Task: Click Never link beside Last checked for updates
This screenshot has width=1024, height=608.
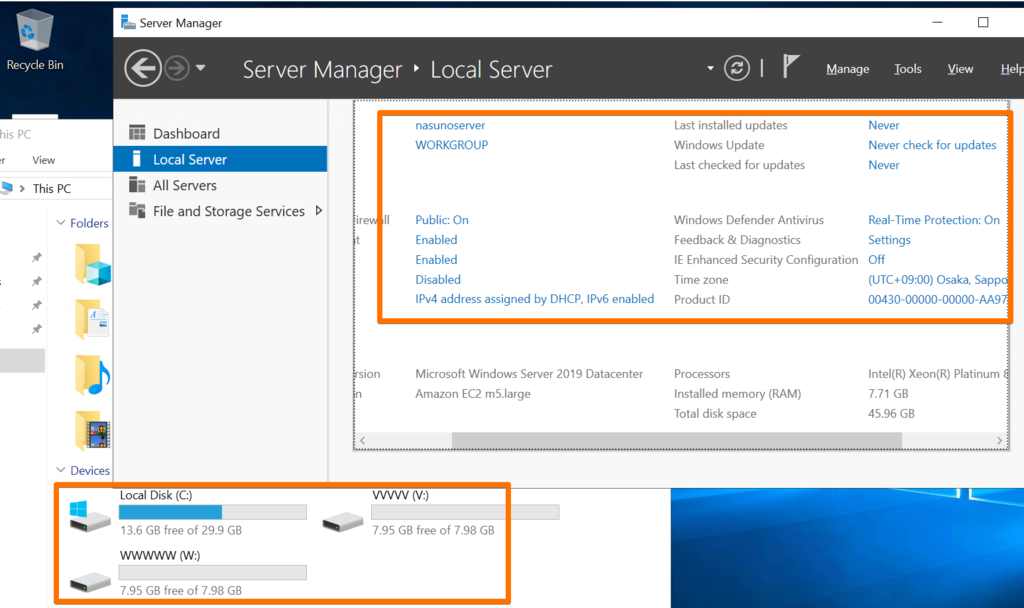Action: pyautogui.click(x=884, y=165)
